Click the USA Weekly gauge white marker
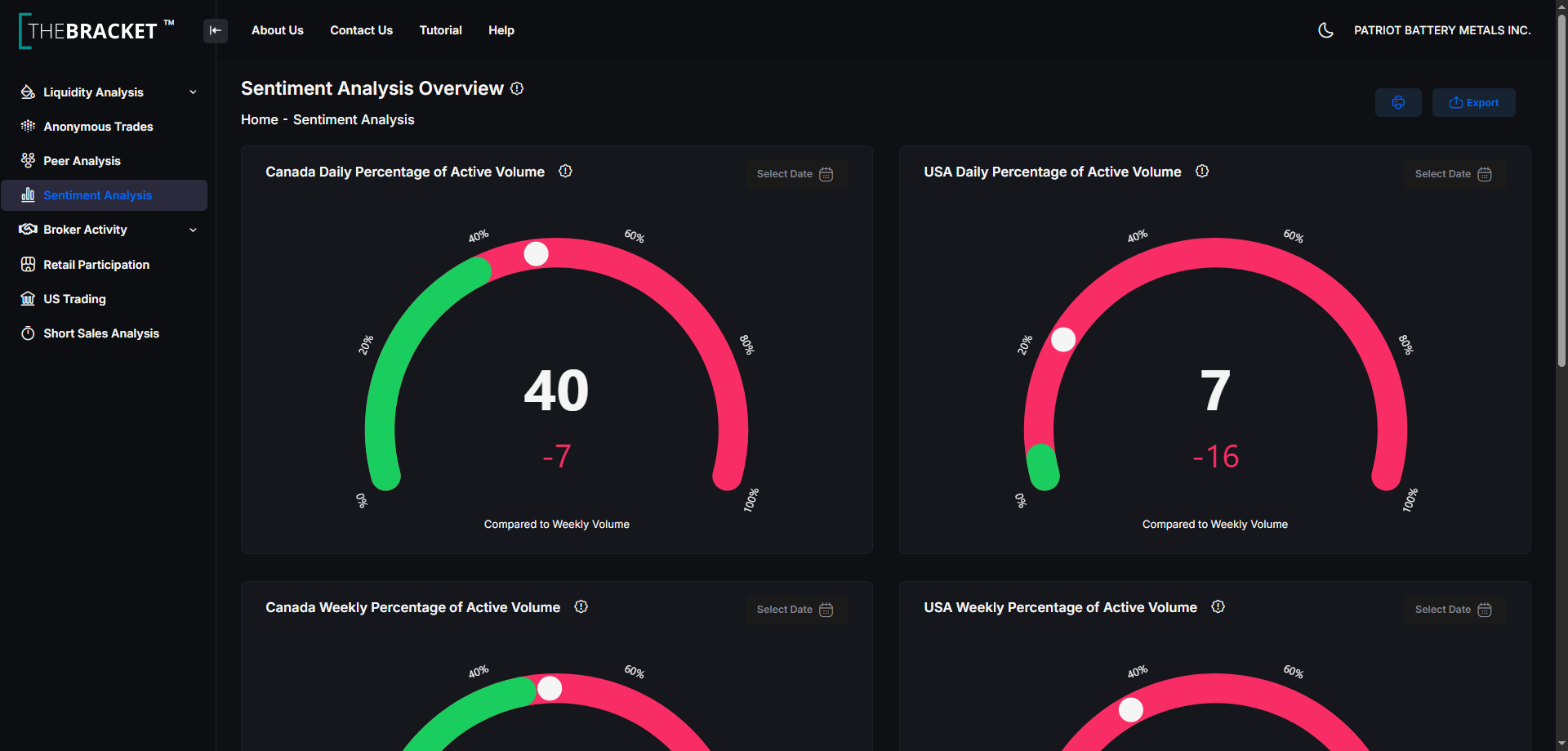 point(1131,709)
